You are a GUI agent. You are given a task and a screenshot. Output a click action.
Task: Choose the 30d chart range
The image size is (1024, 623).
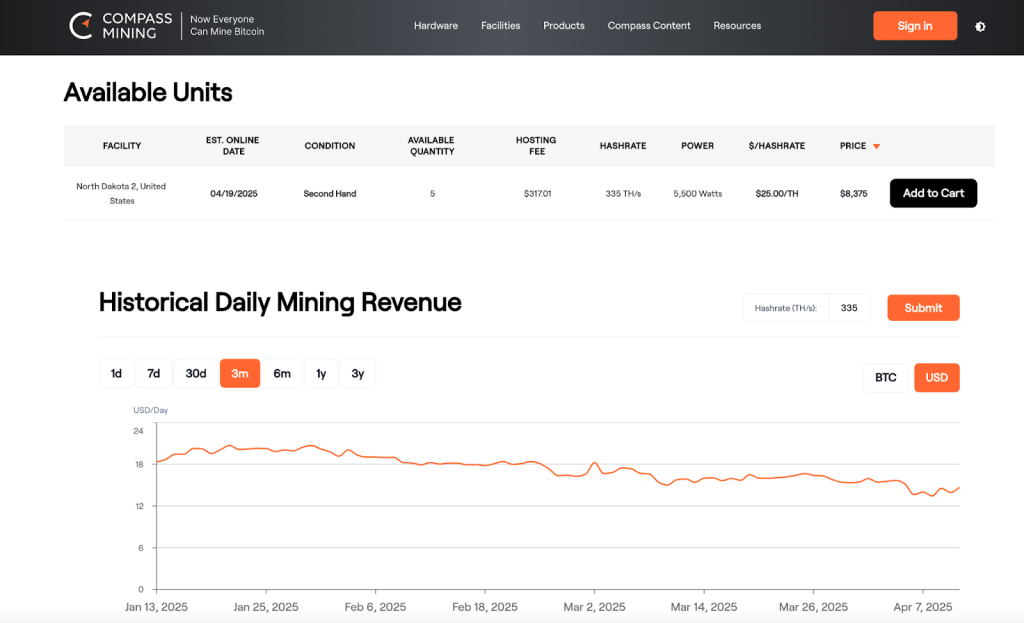pos(196,374)
